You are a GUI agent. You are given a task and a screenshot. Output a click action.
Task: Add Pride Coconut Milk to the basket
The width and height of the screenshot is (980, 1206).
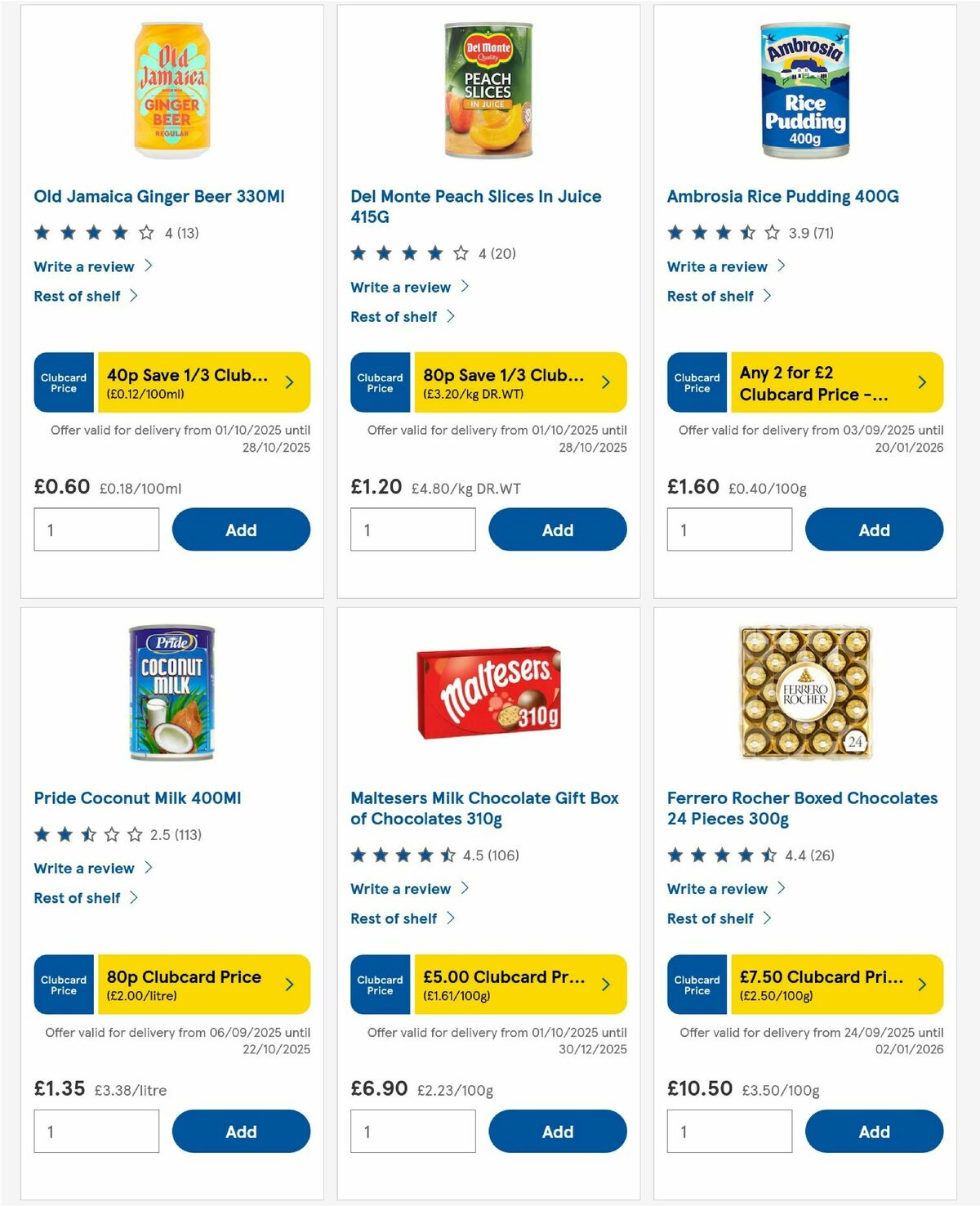coord(241,1131)
